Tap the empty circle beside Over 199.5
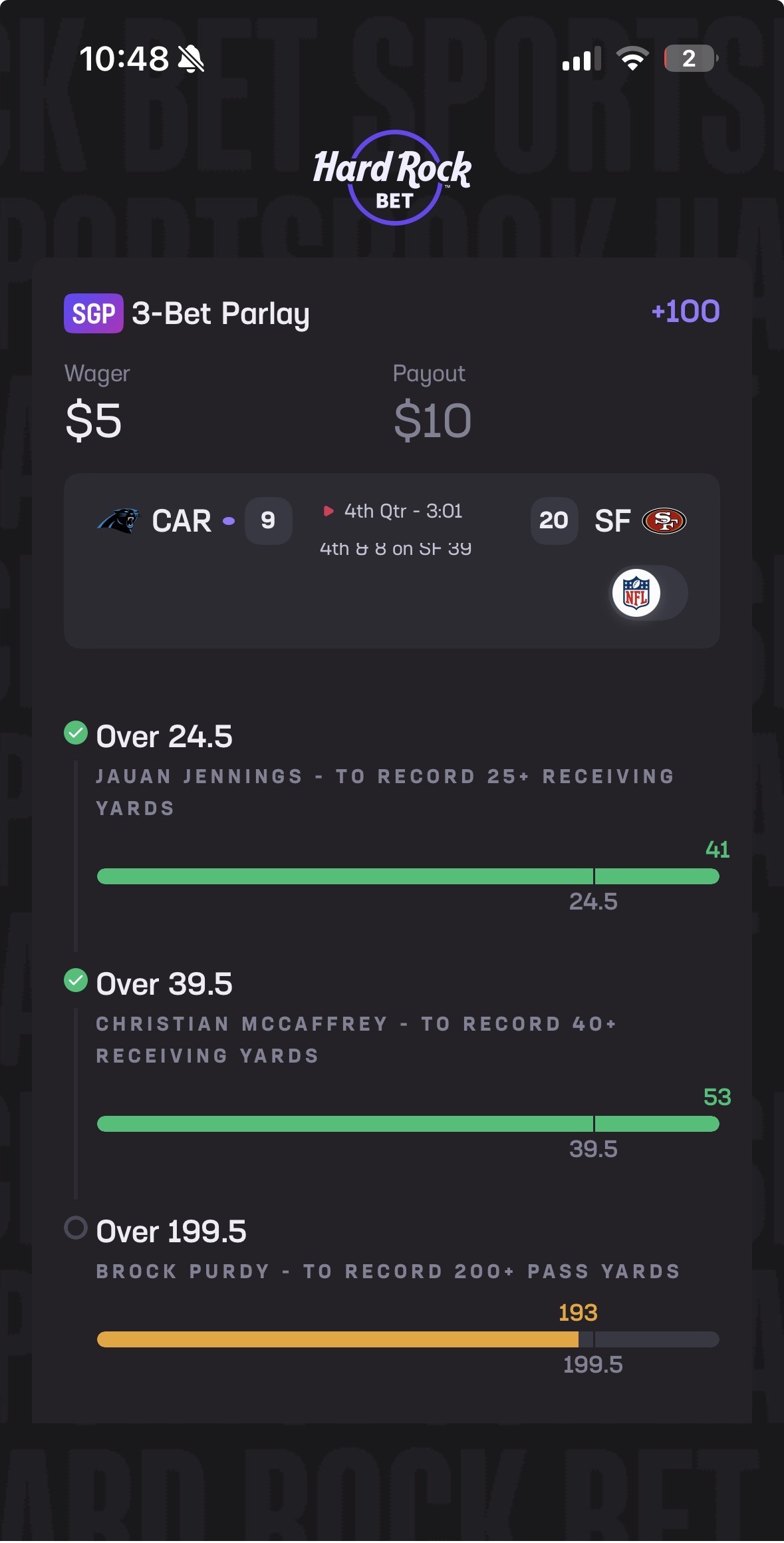 76,1228
